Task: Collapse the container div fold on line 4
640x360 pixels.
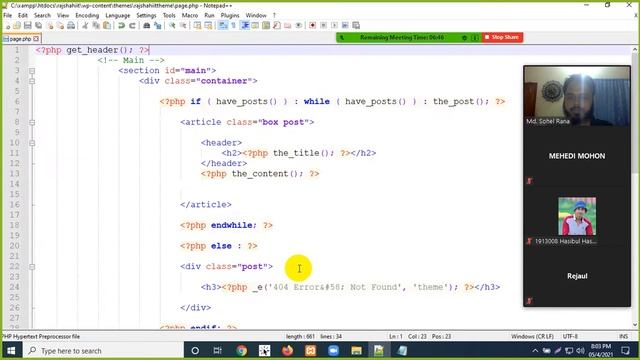Action: point(32,81)
